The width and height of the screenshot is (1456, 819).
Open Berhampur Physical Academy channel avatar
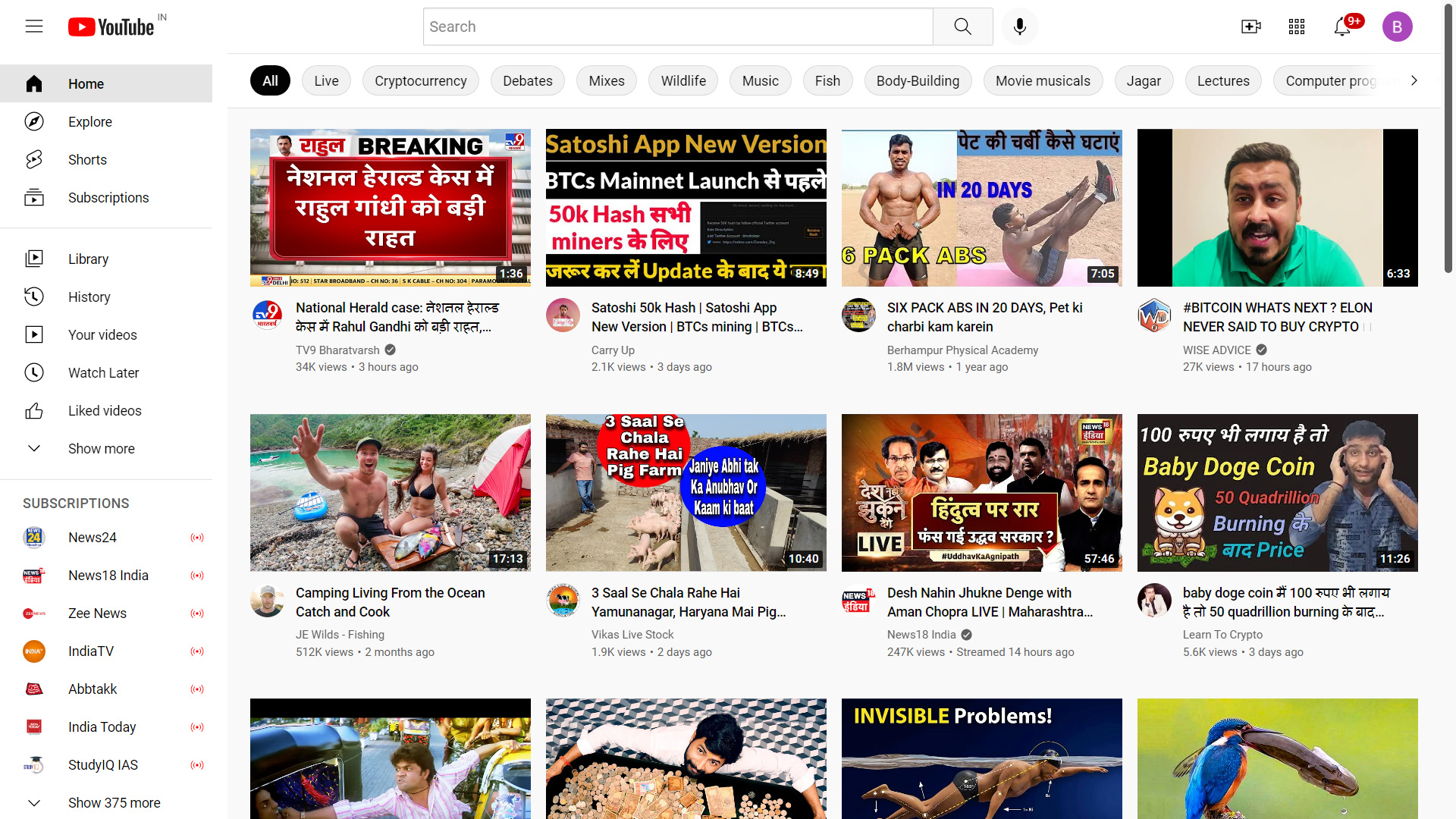coord(858,315)
